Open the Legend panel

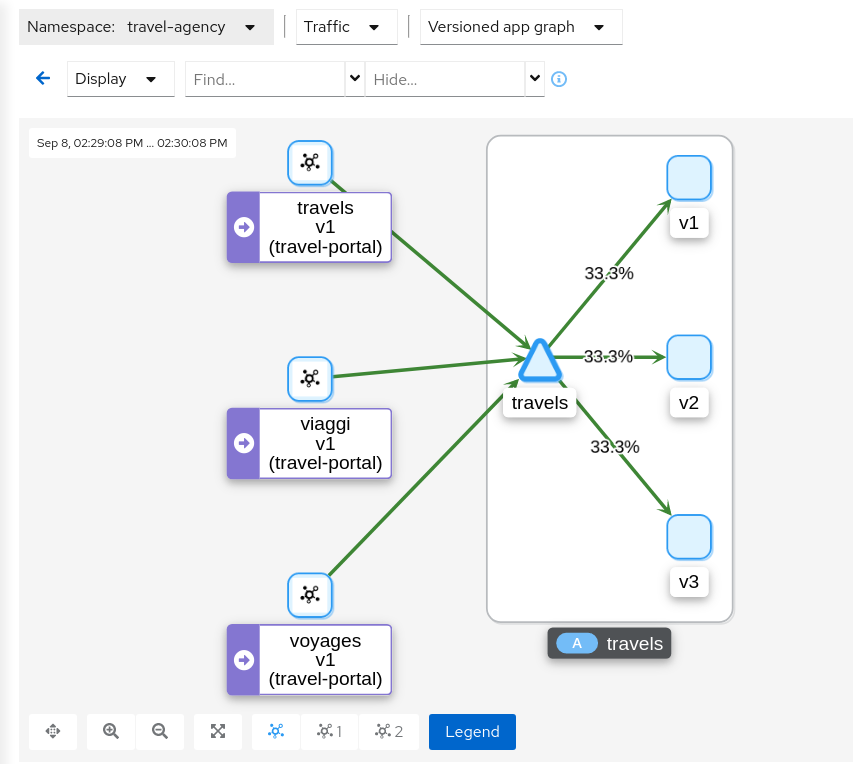471,731
